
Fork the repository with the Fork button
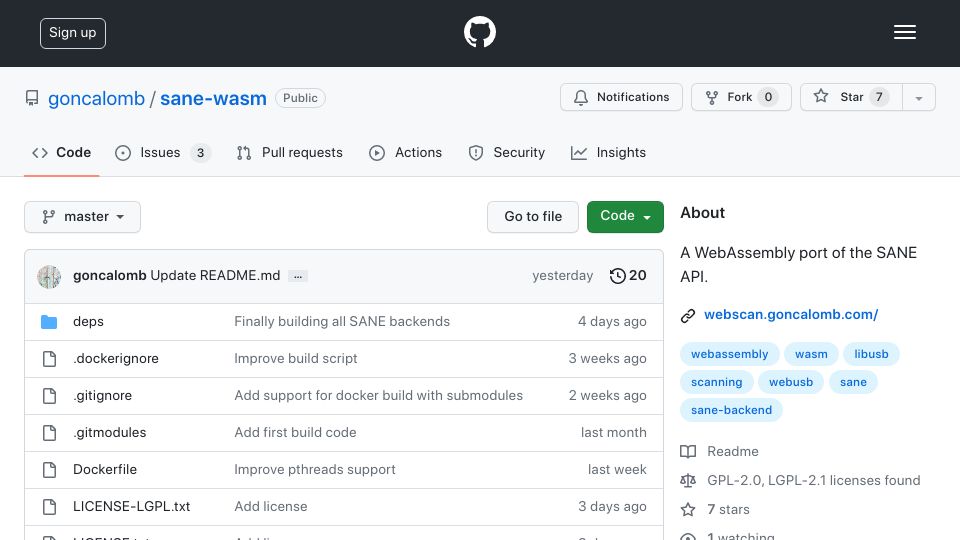tap(741, 97)
